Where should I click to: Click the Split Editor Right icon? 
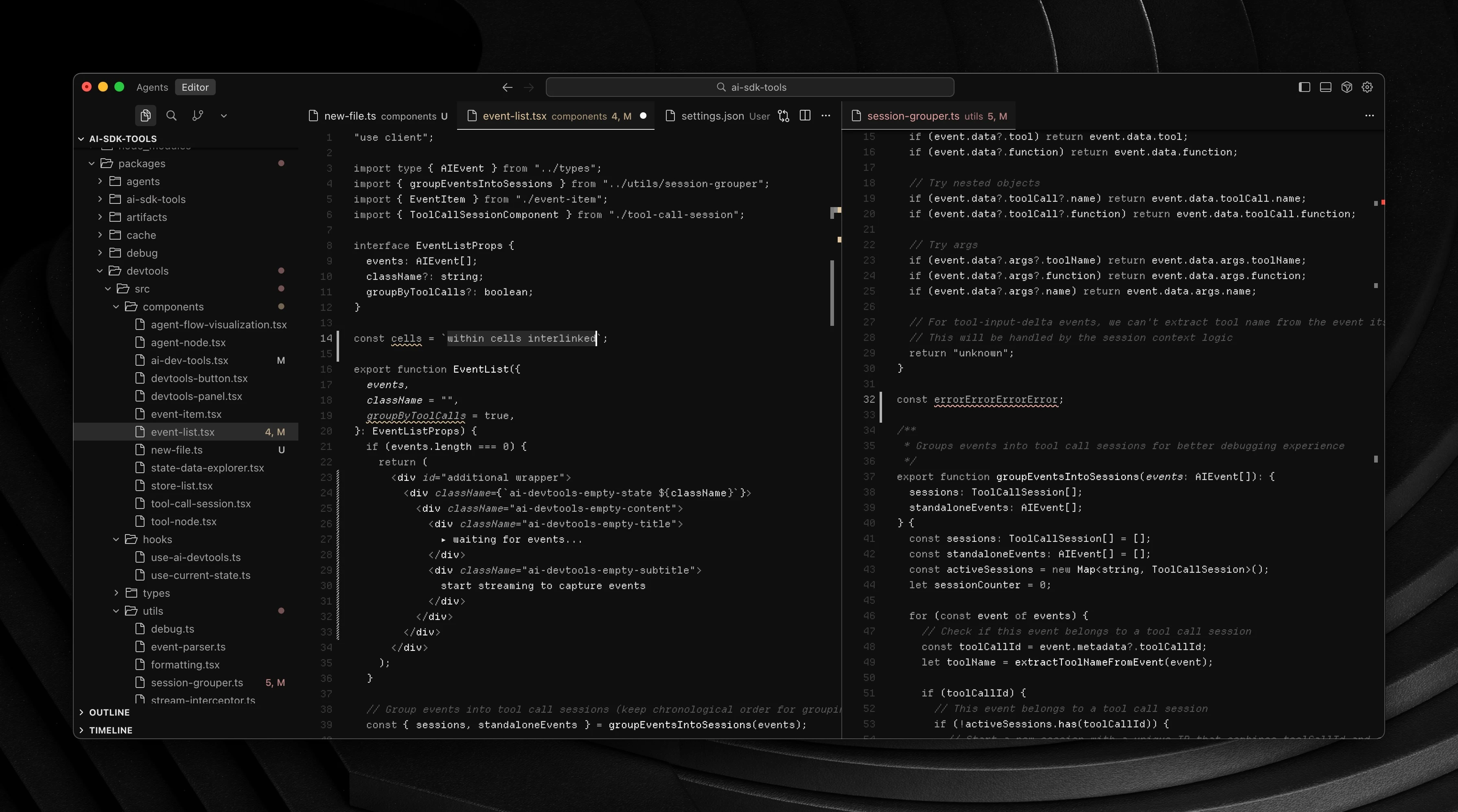click(805, 116)
